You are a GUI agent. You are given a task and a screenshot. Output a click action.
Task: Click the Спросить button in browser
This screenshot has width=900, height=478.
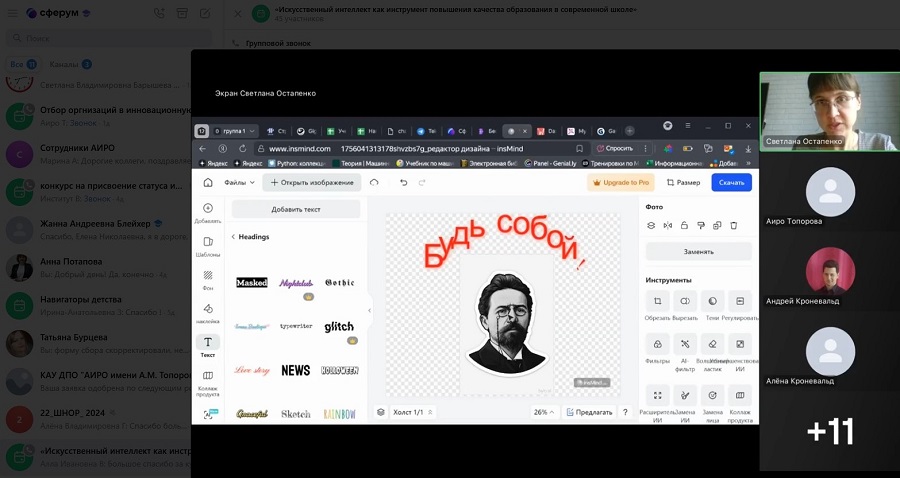[615, 148]
